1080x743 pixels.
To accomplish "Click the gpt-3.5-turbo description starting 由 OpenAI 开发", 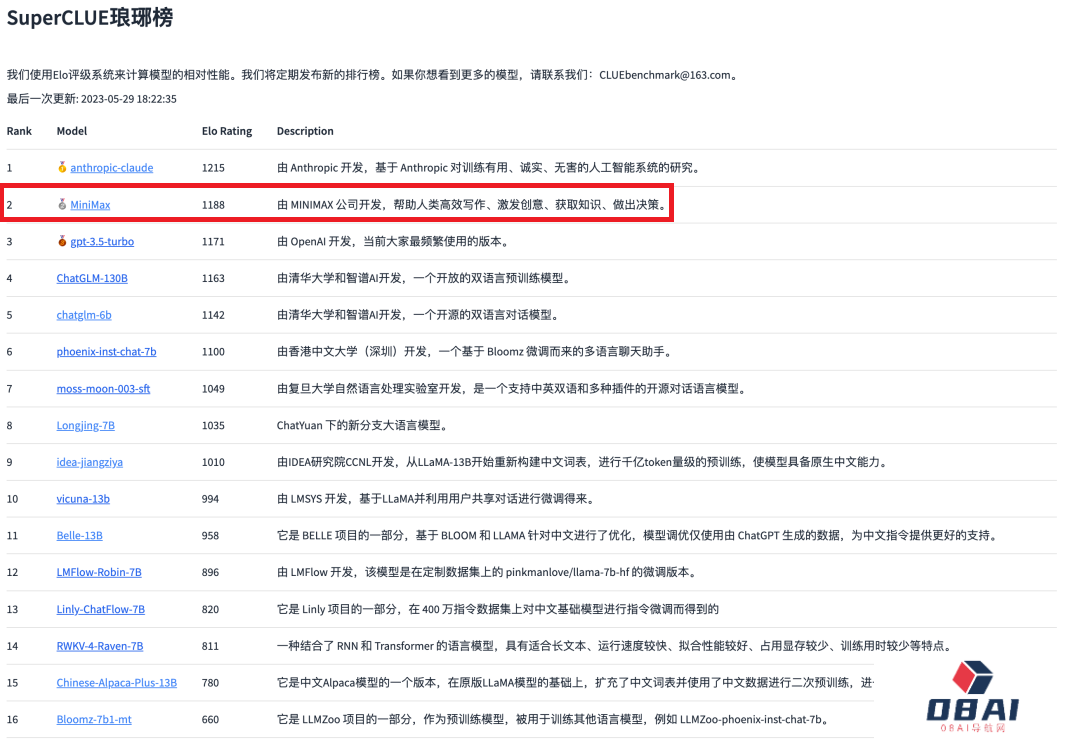I will click(x=393, y=242).
